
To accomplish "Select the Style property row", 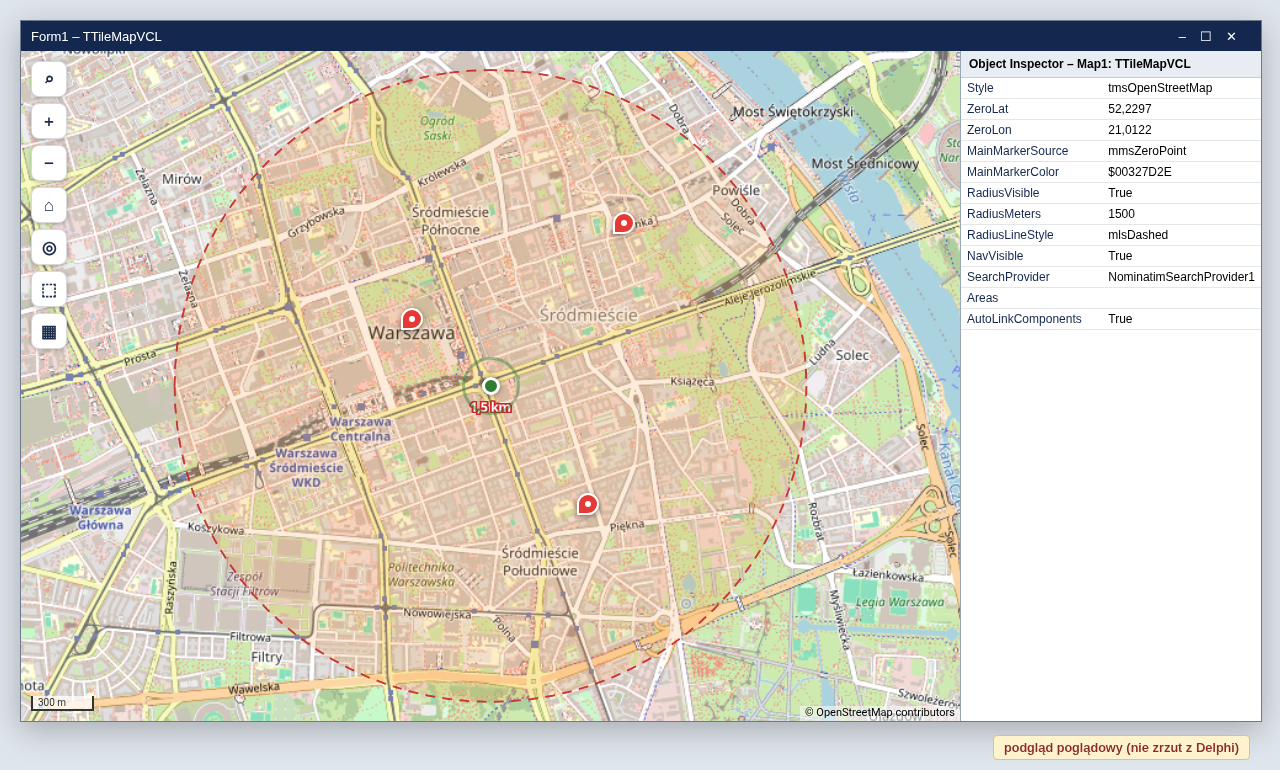I will click(1111, 88).
